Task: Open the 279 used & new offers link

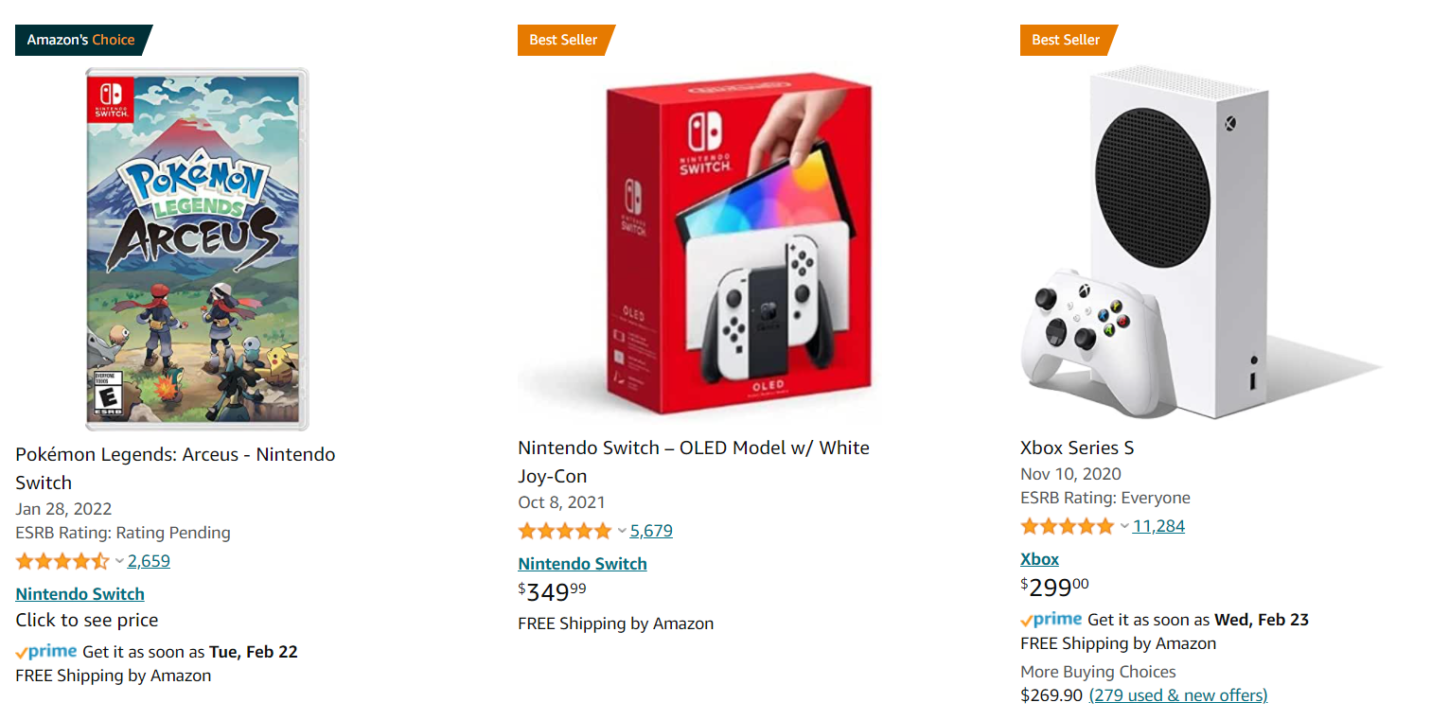Action: click(1178, 695)
